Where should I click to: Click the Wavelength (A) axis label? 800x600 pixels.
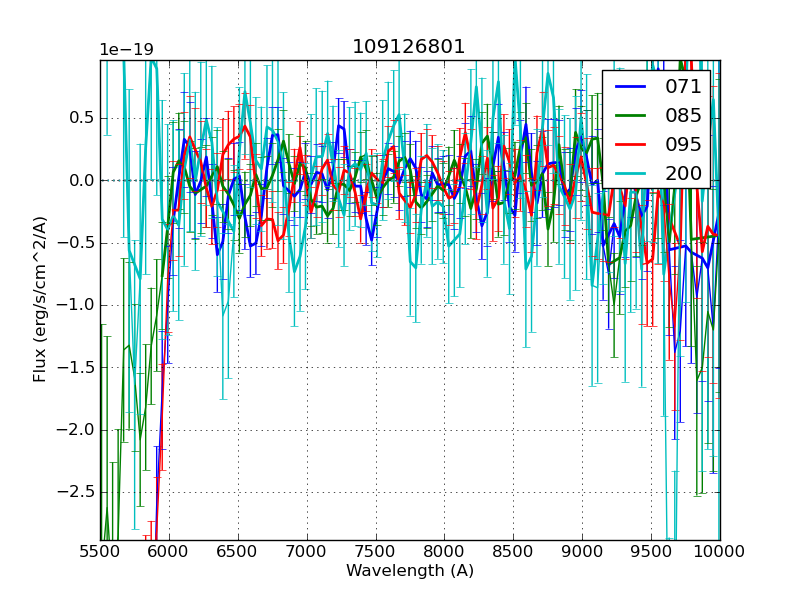pyautogui.click(x=410, y=571)
